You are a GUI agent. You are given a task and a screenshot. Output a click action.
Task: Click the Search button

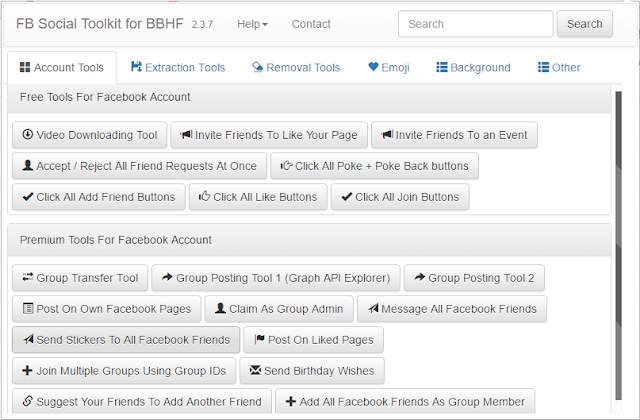[584, 24]
